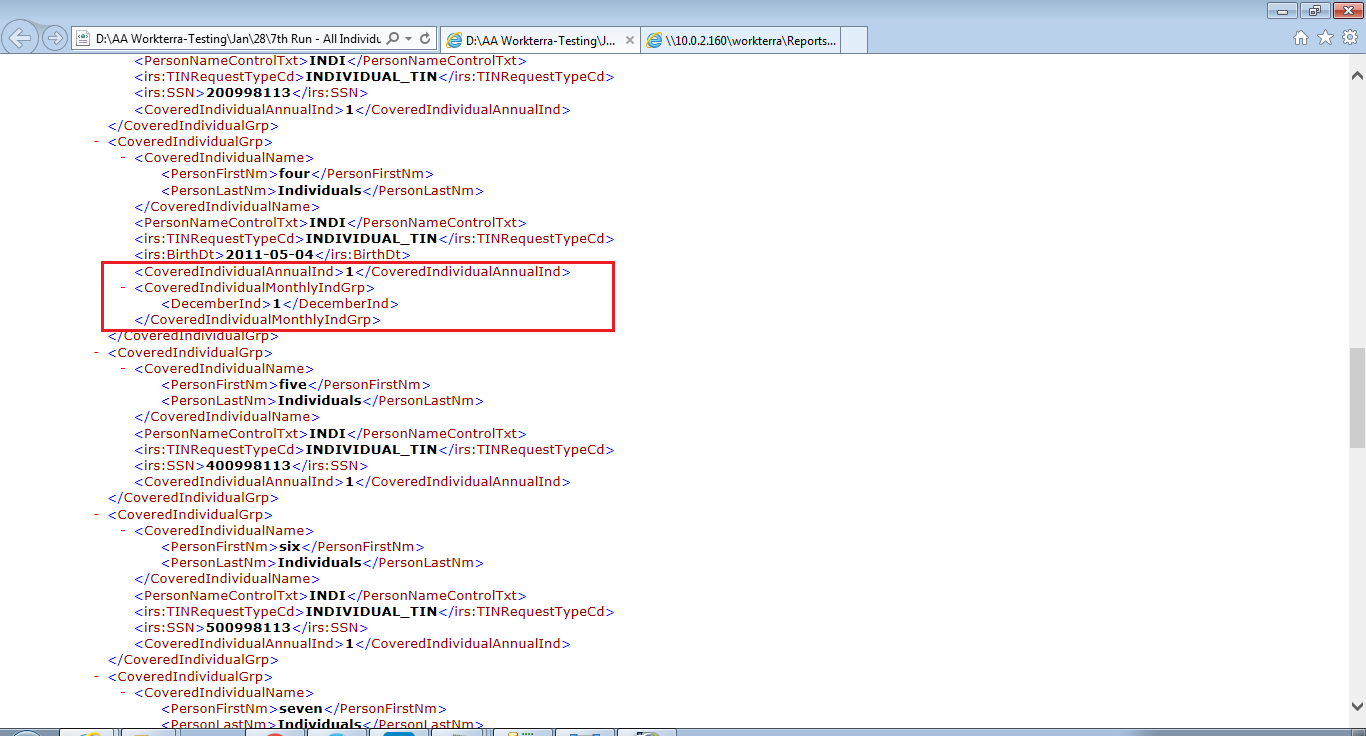Screen dimensions: 1366x736
Task: Open the Home page icon
Action: pyautogui.click(x=1301, y=38)
